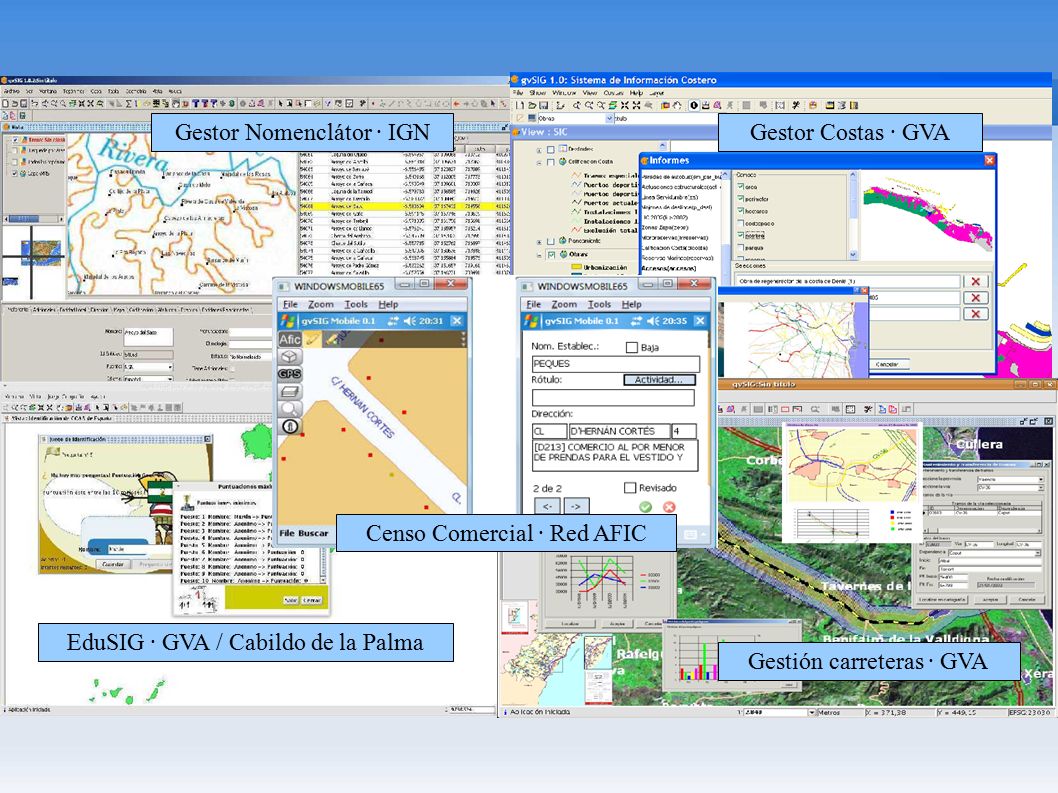Screen dimensions: 1058x793
Task: Open Zoom menu in the 20:31 WINDOWSMOBILE65 window
Action: [321, 304]
